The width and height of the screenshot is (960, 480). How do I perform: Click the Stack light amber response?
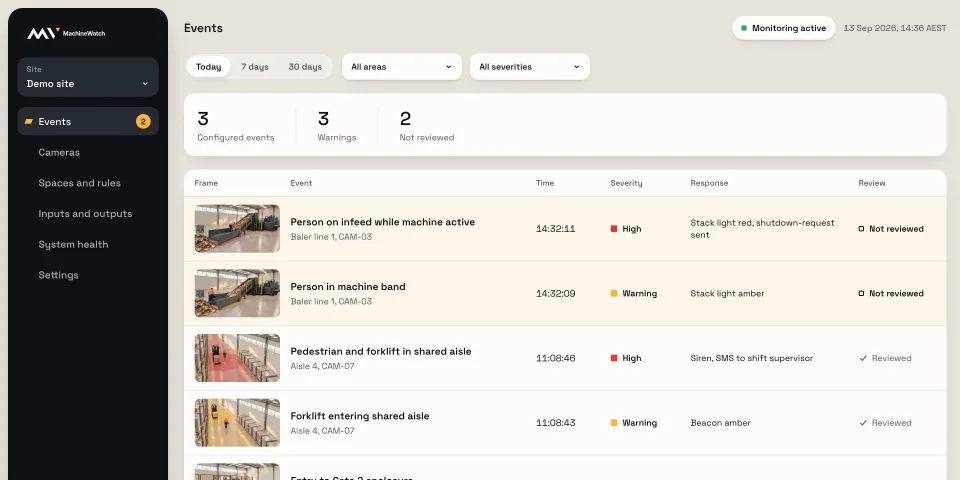727,293
